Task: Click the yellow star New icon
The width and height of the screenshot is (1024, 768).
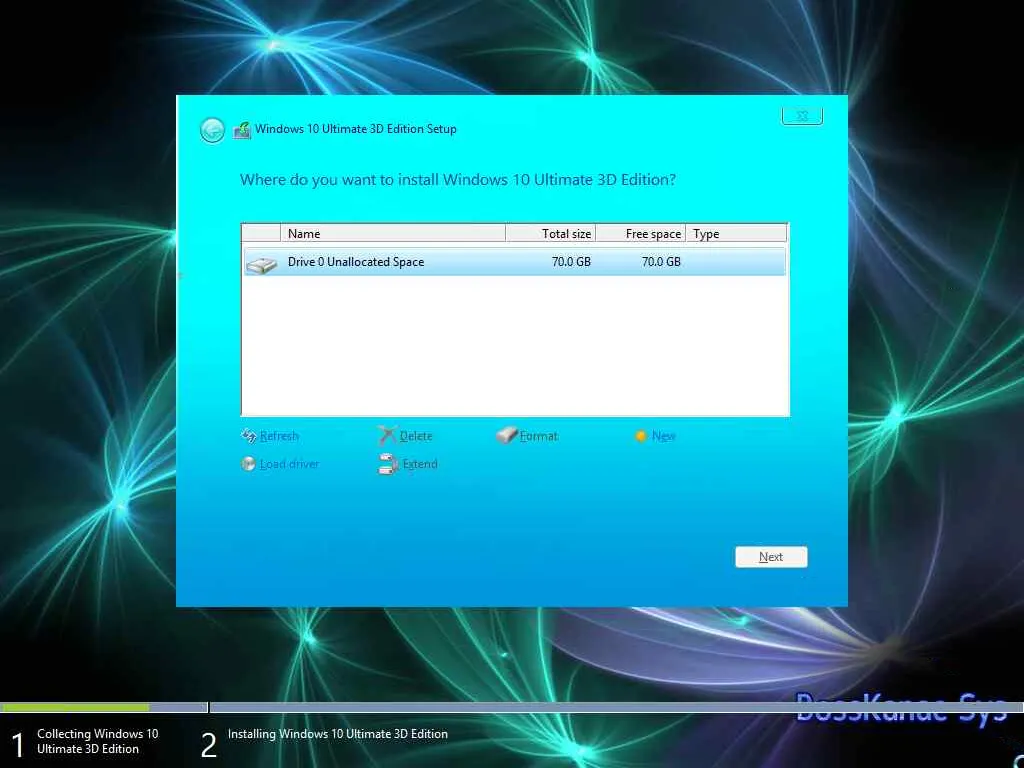Action: pos(641,436)
